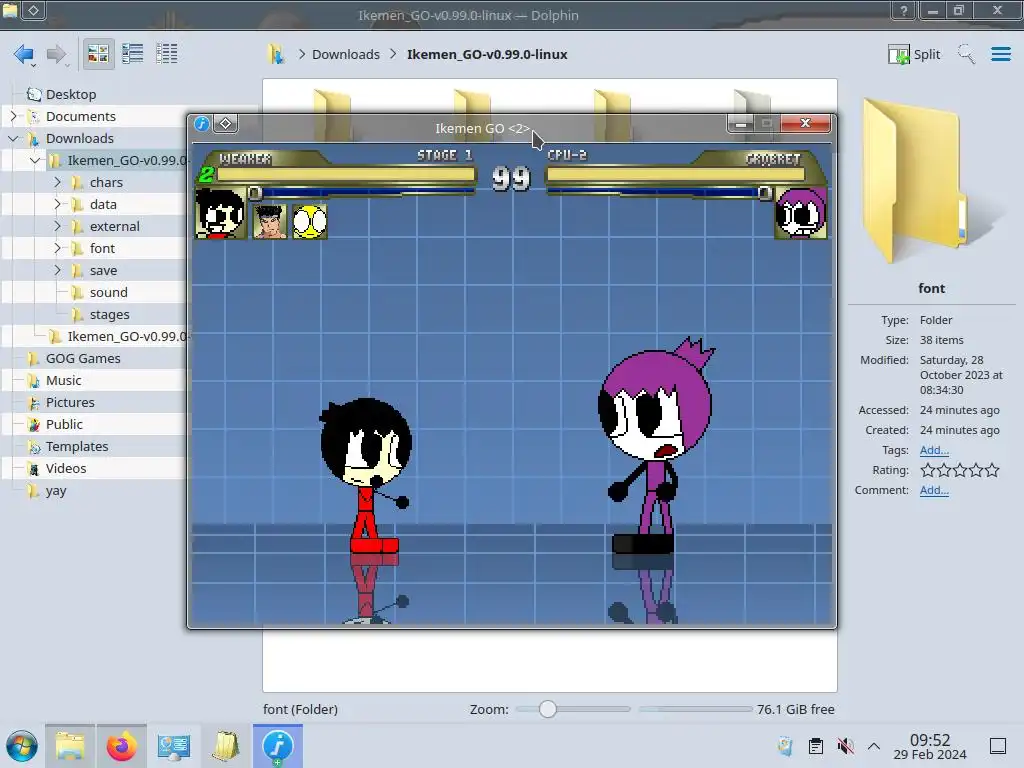Open Dolphin hamburger menu
The width and height of the screenshot is (1024, 768).
(1000, 54)
